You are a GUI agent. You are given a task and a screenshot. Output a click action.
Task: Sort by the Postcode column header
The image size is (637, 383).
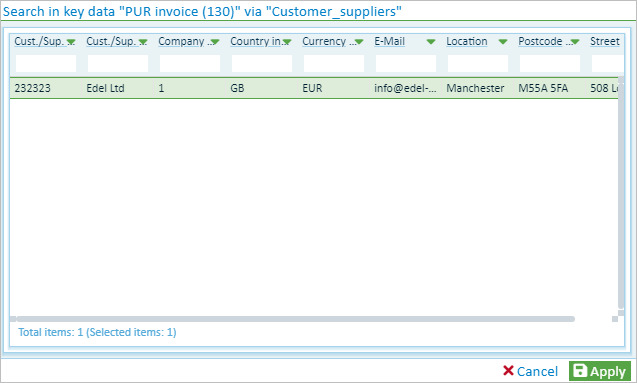[x=540, y=41]
